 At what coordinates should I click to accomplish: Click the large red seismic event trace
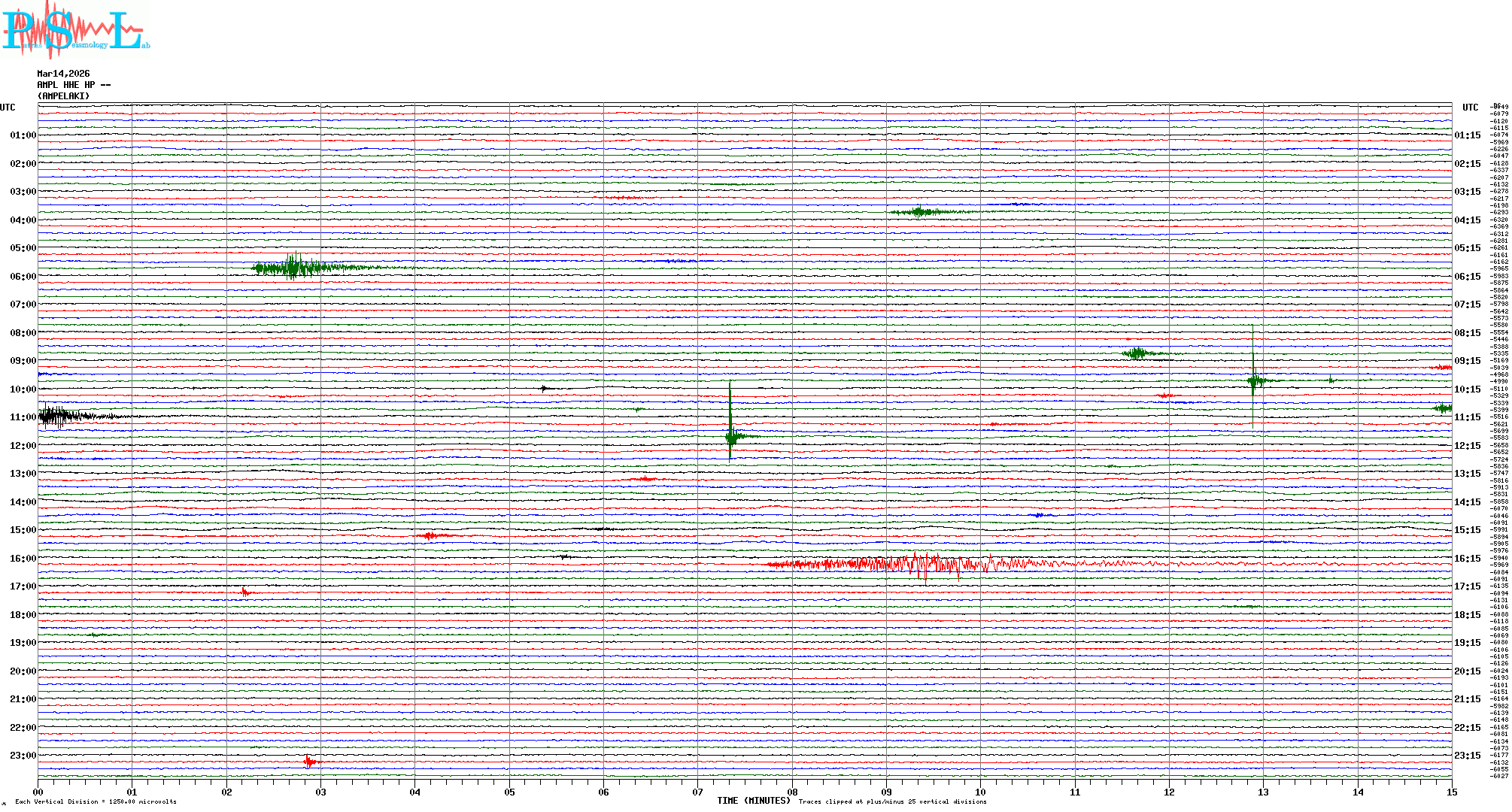click(x=918, y=564)
